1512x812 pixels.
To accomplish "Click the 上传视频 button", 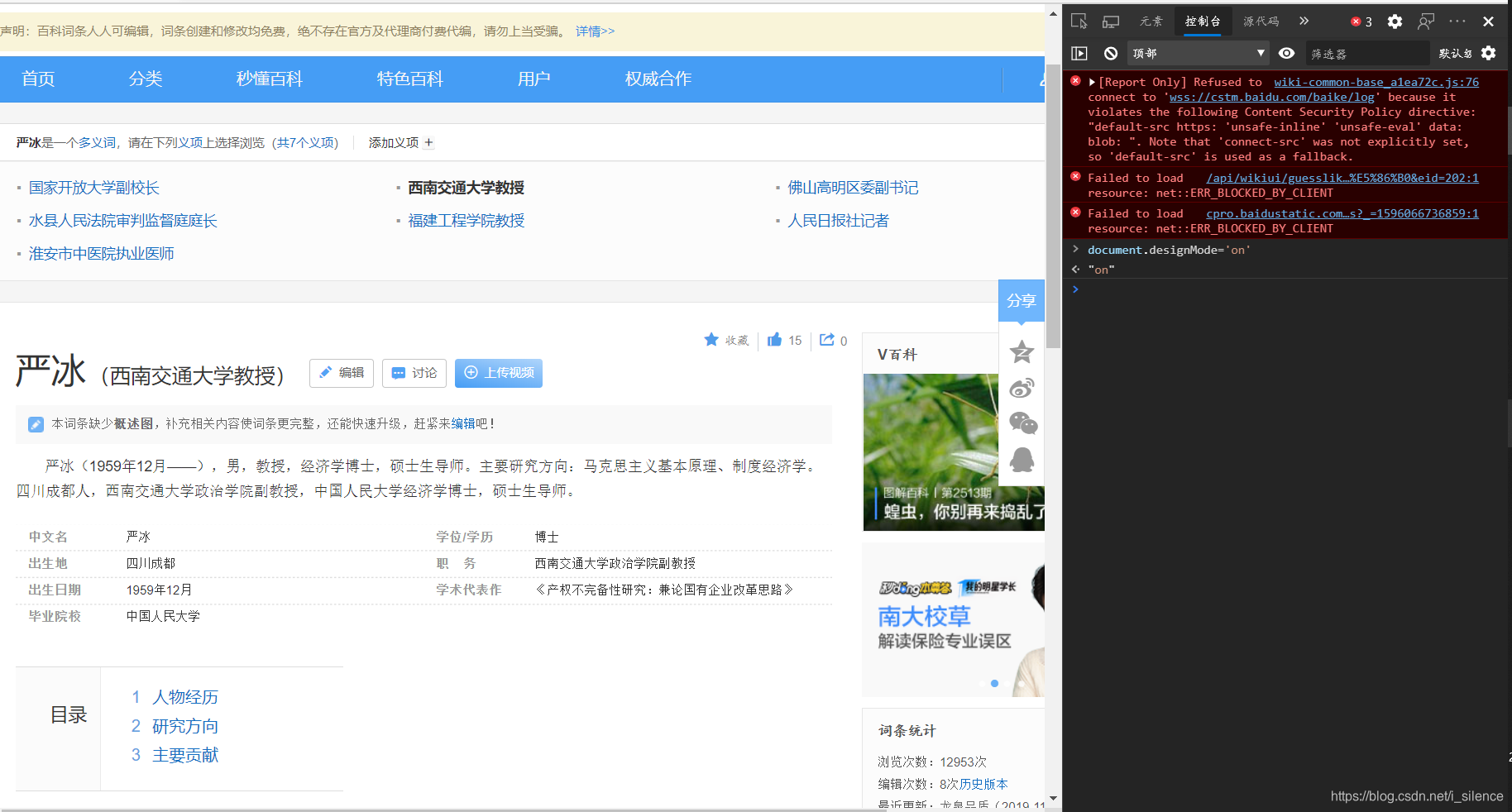I will point(499,373).
